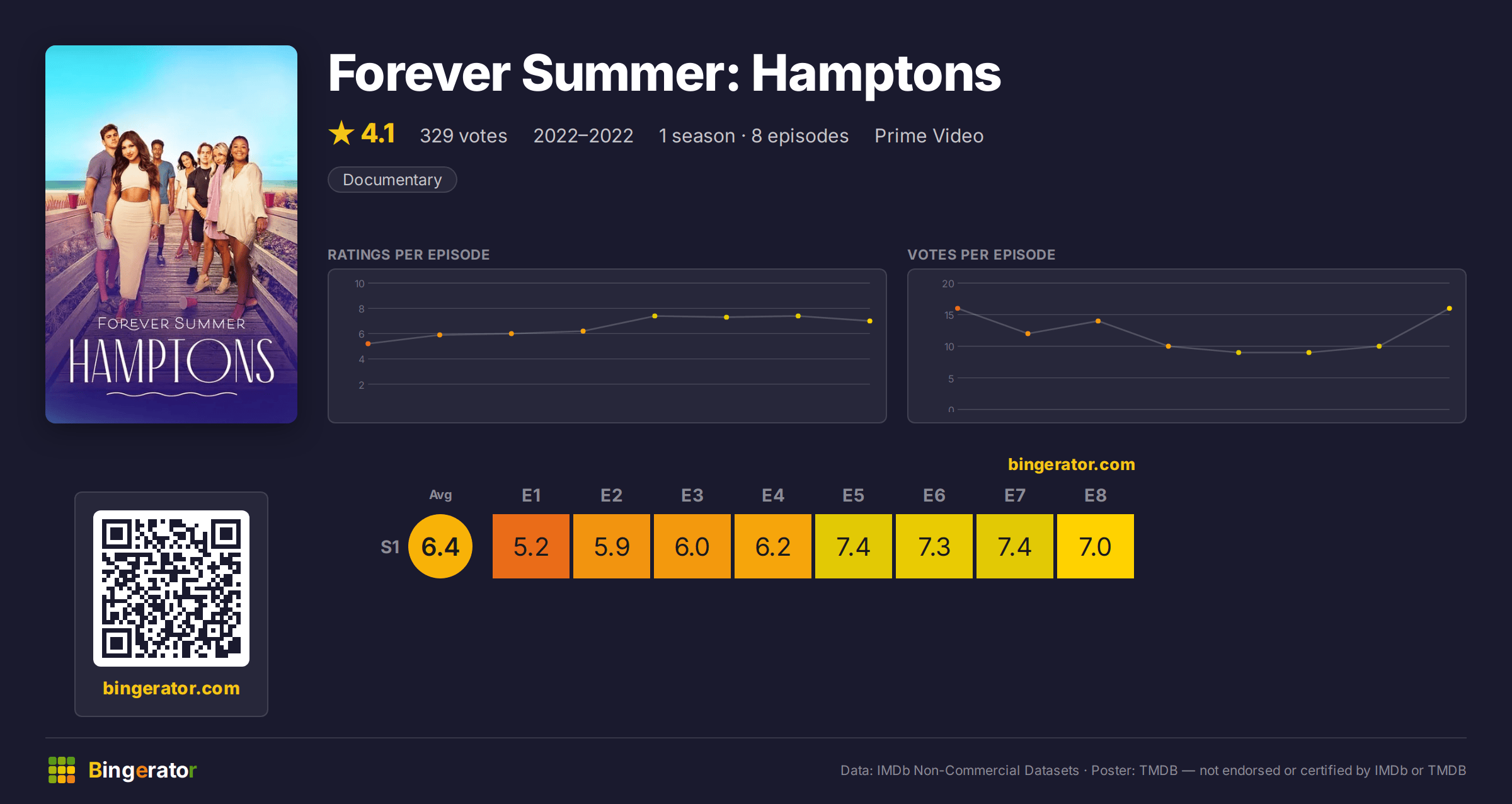Click last episode point in ratings chart

(x=870, y=321)
